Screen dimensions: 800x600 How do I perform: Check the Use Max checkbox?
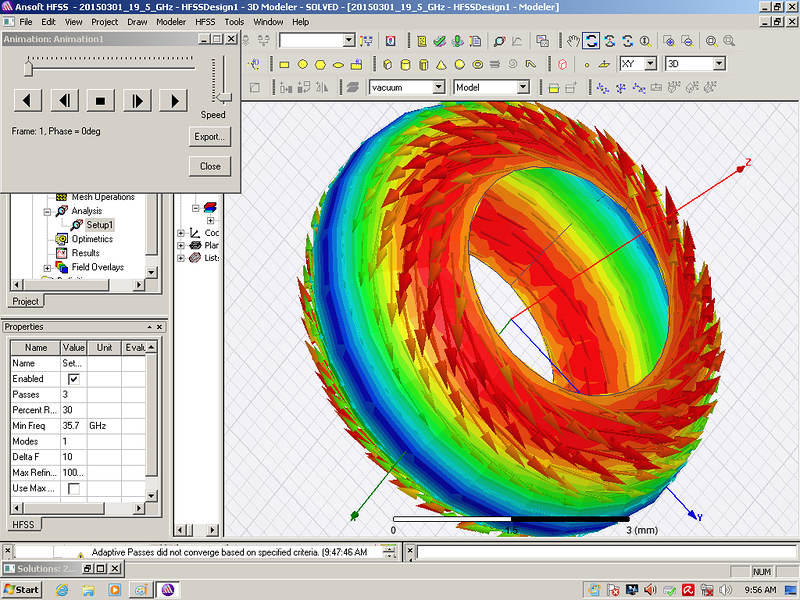(73, 488)
